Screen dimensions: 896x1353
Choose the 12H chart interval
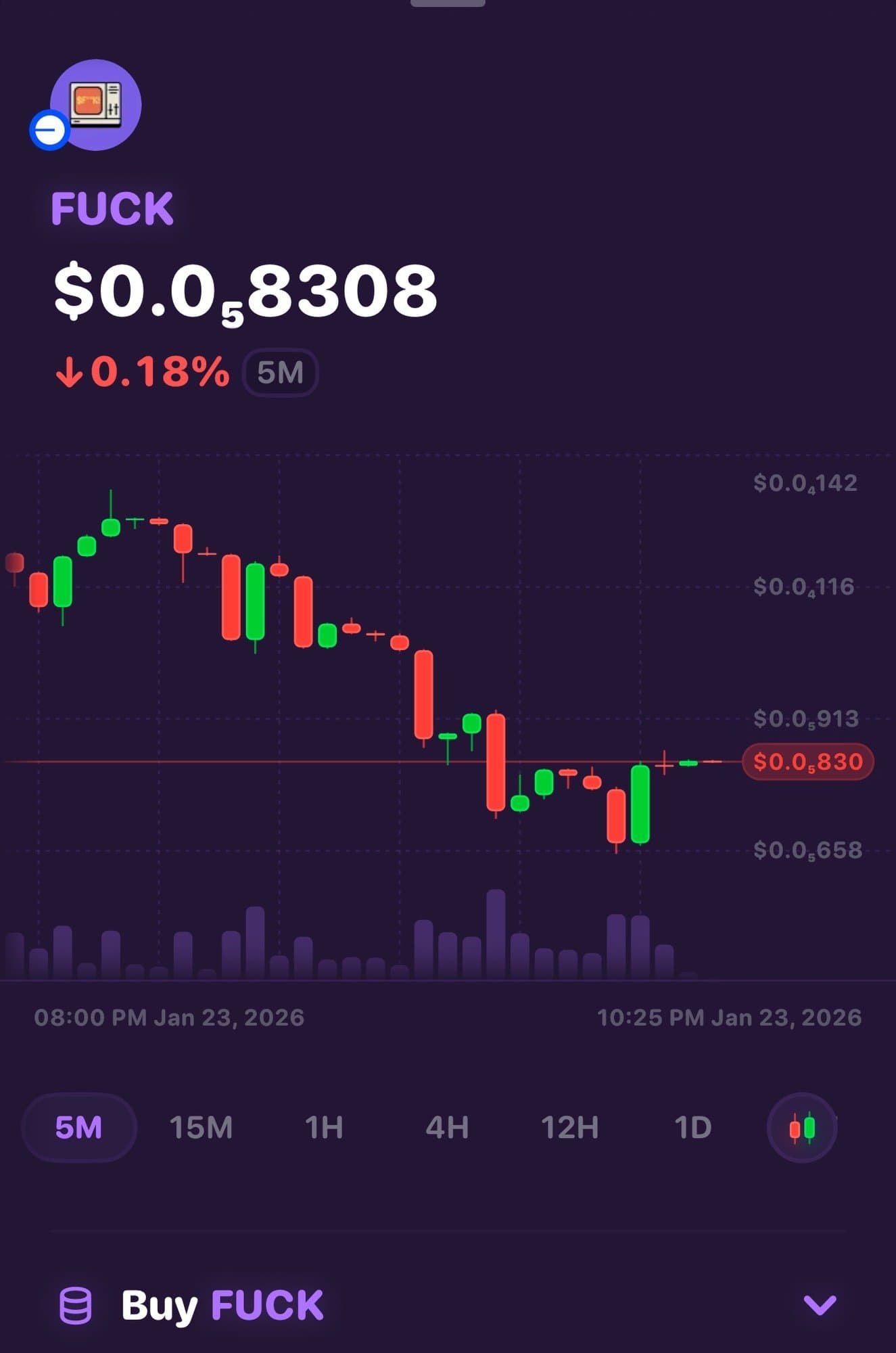click(x=569, y=1128)
